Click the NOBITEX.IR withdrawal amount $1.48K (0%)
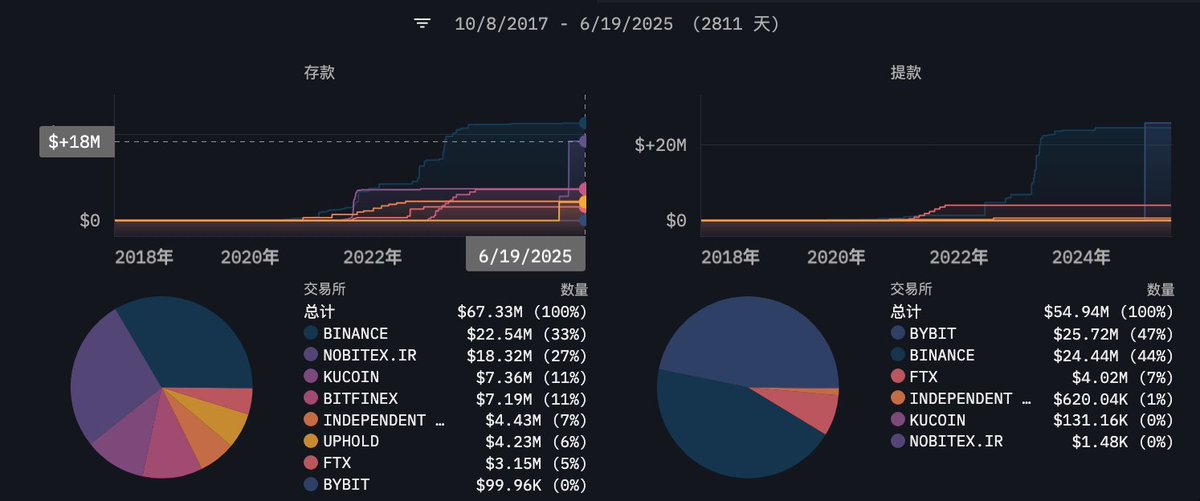 coord(1123,441)
